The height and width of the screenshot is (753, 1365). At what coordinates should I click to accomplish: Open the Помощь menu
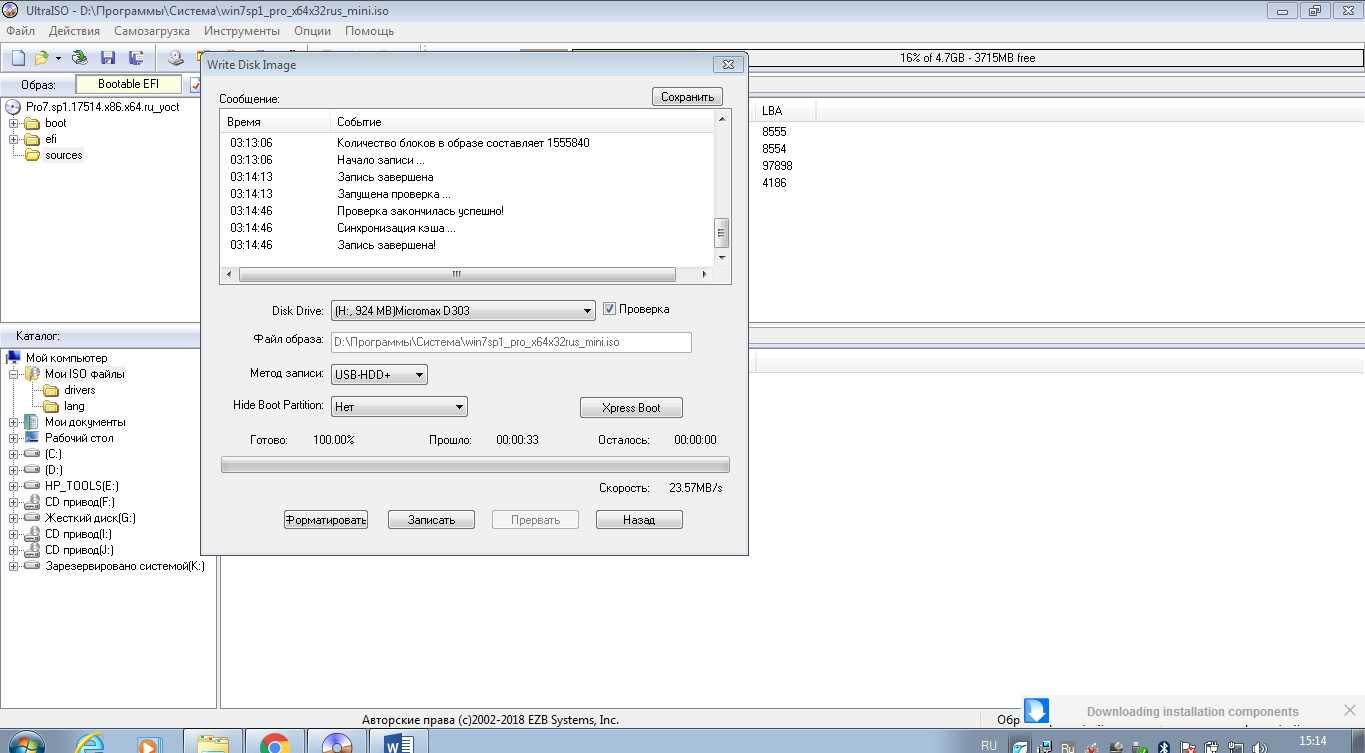(369, 31)
